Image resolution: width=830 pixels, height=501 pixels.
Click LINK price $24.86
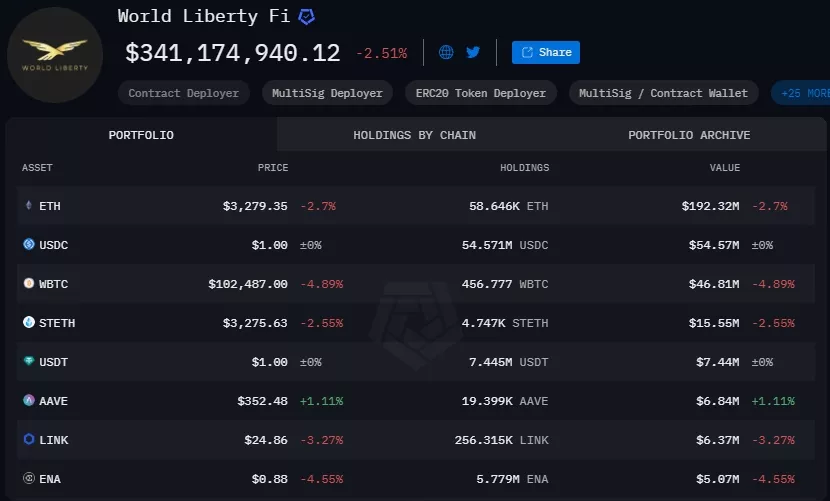266,440
